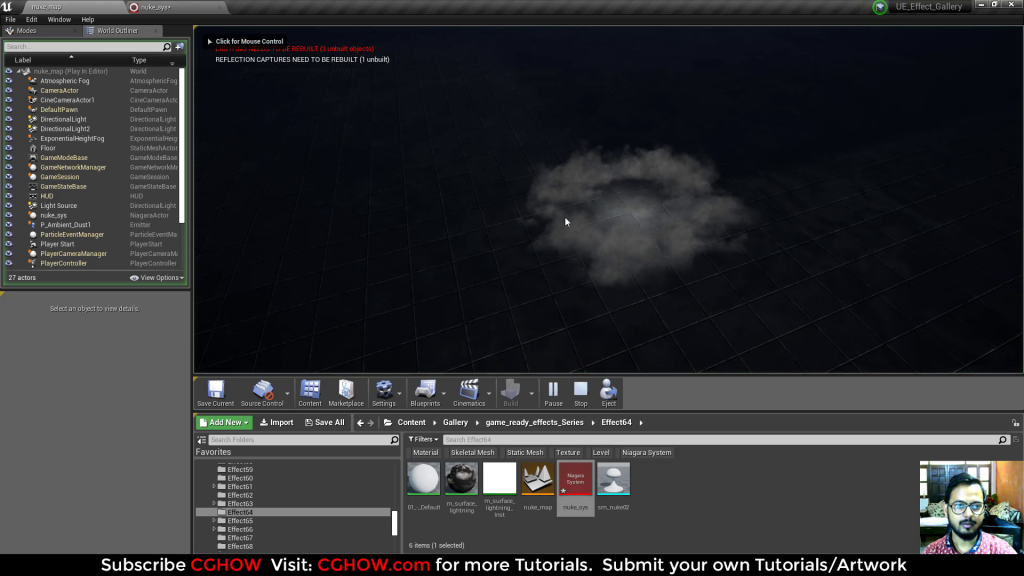Open the Marketplace
This screenshot has height=576, width=1024.
click(x=345, y=392)
